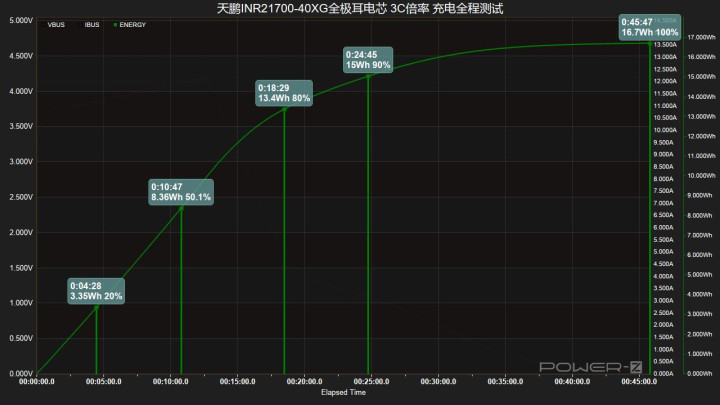Select the 0:24:45 15Wh 90% marker label
The height and width of the screenshot is (405, 720).
(x=368, y=60)
